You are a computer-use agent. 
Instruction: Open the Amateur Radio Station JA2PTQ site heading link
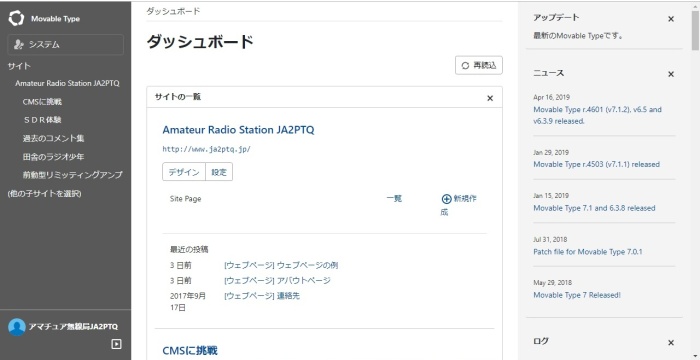238,130
